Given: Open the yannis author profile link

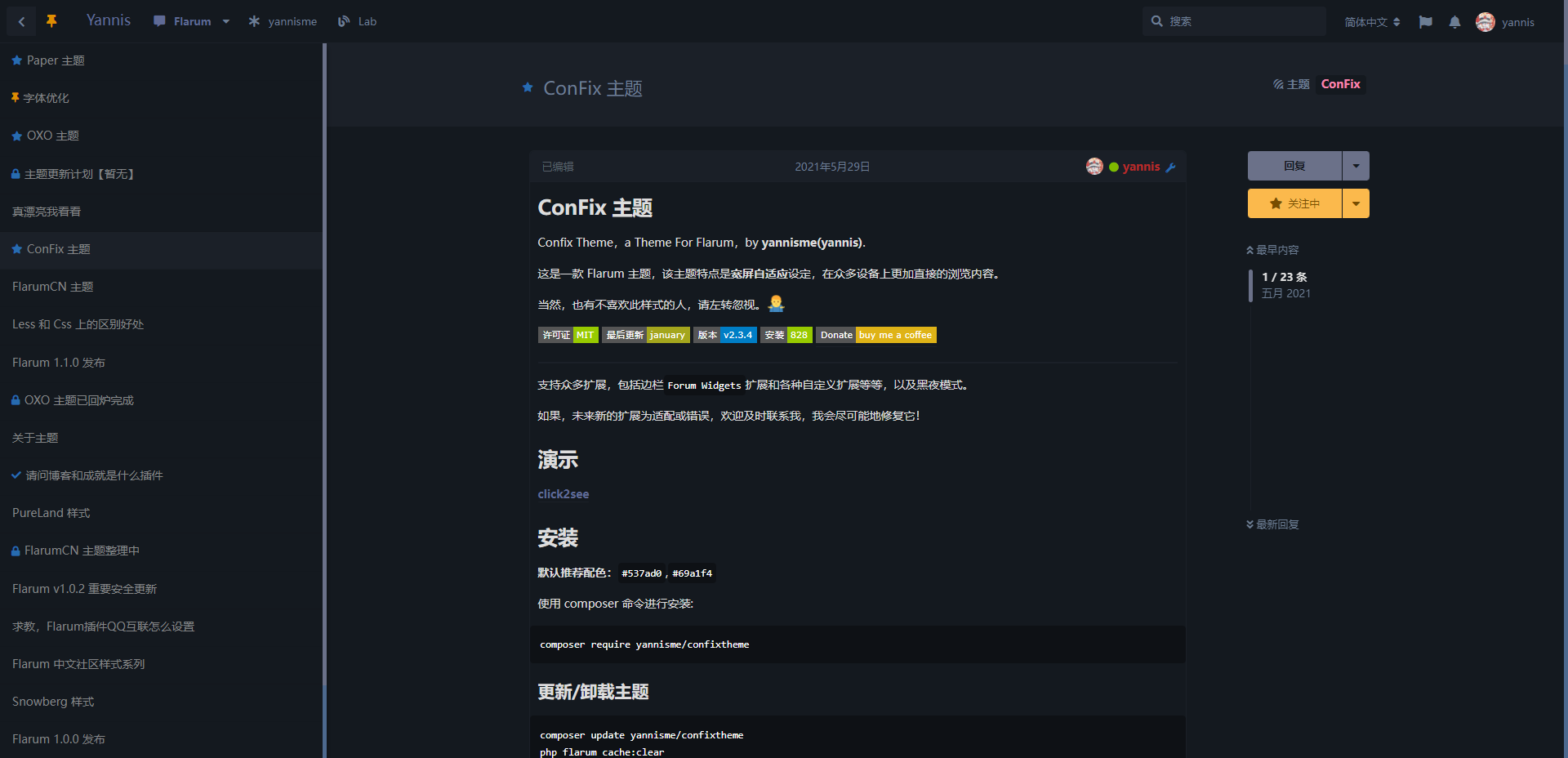Looking at the screenshot, I should (x=1141, y=167).
